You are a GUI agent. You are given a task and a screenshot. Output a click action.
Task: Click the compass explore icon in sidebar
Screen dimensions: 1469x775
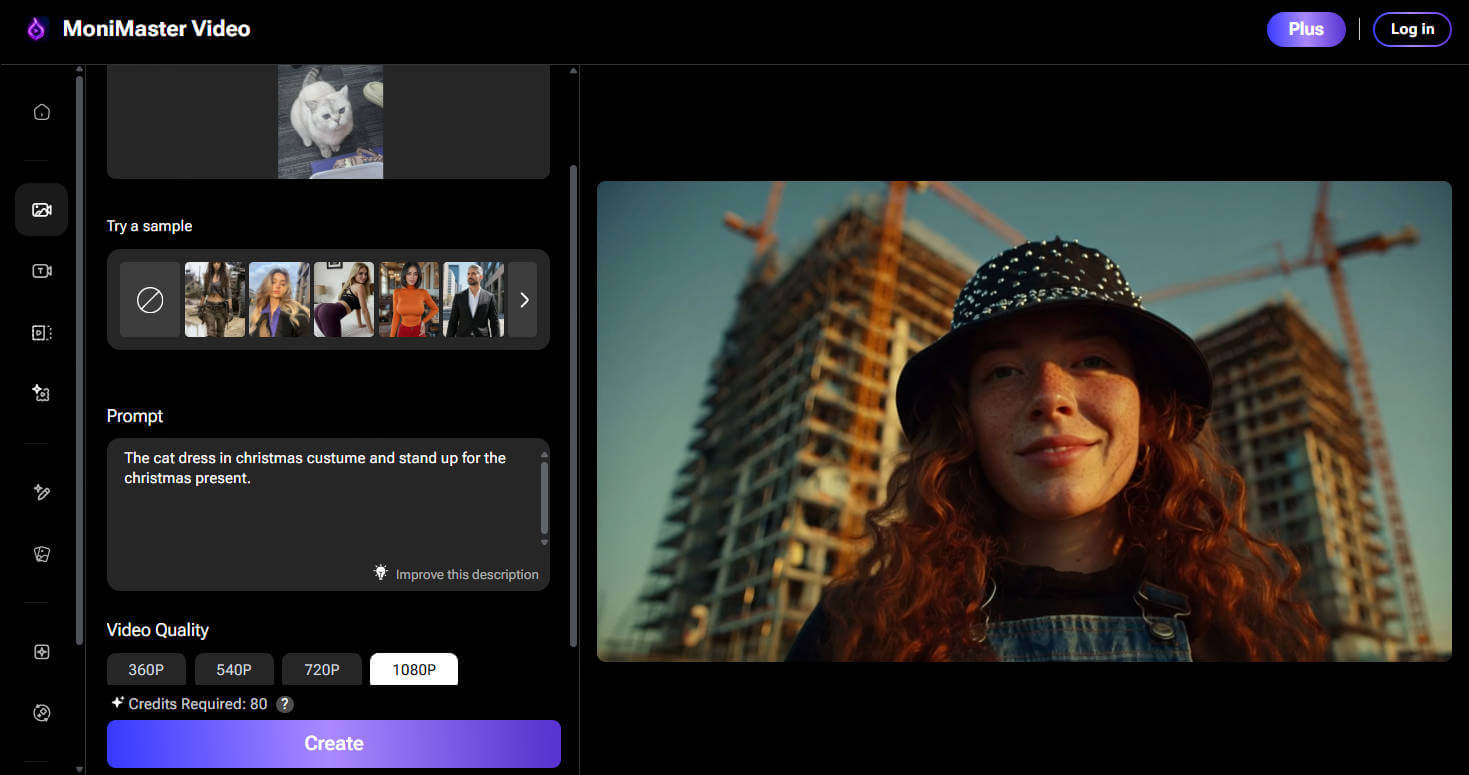41,712
